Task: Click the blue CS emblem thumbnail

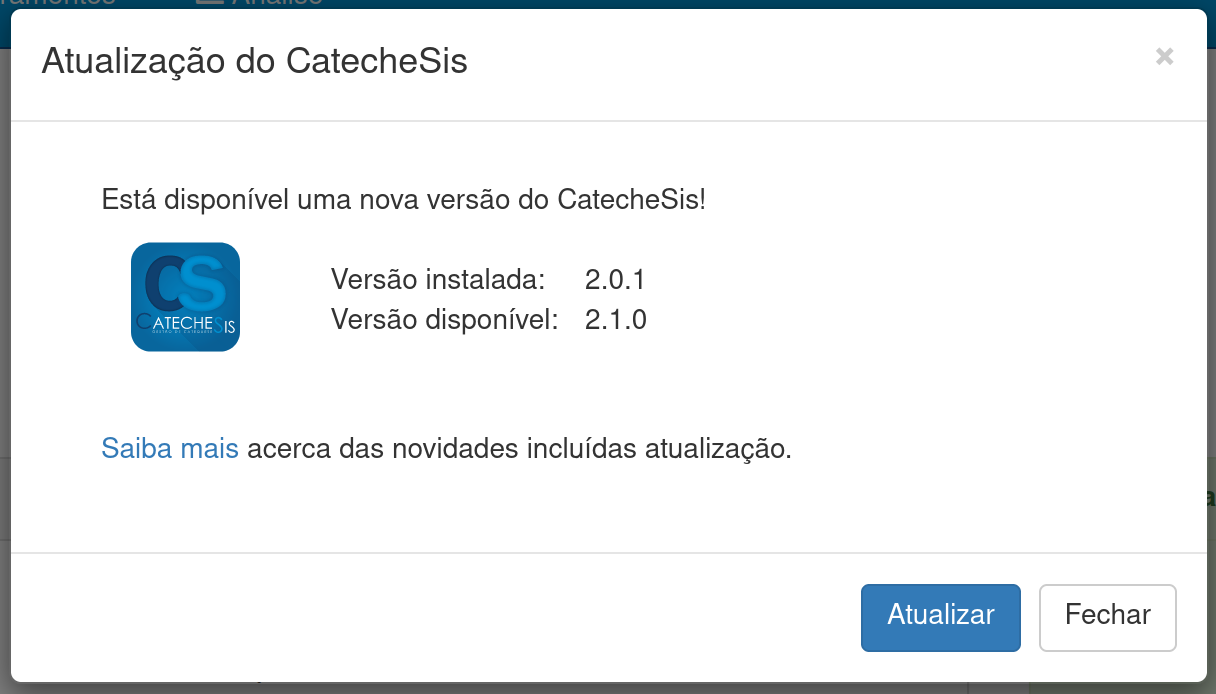Action: click(x=185, y=296)
